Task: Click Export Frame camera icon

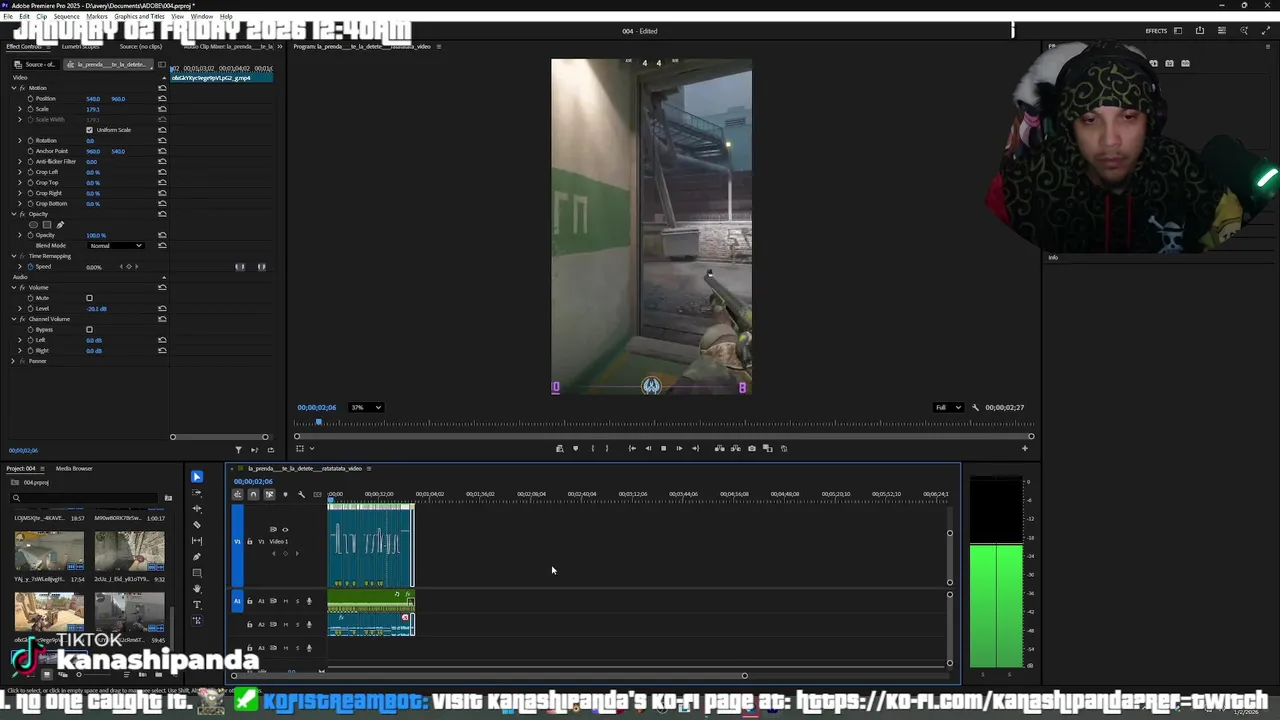Action: [752, 448]
